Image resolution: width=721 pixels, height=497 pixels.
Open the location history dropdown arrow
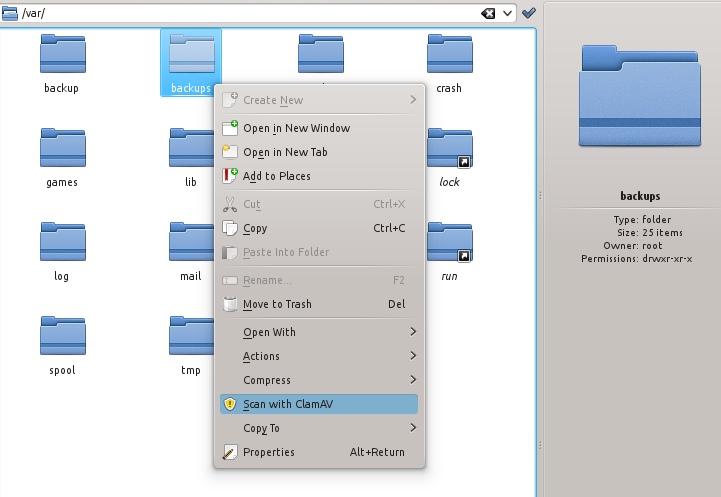507,13
